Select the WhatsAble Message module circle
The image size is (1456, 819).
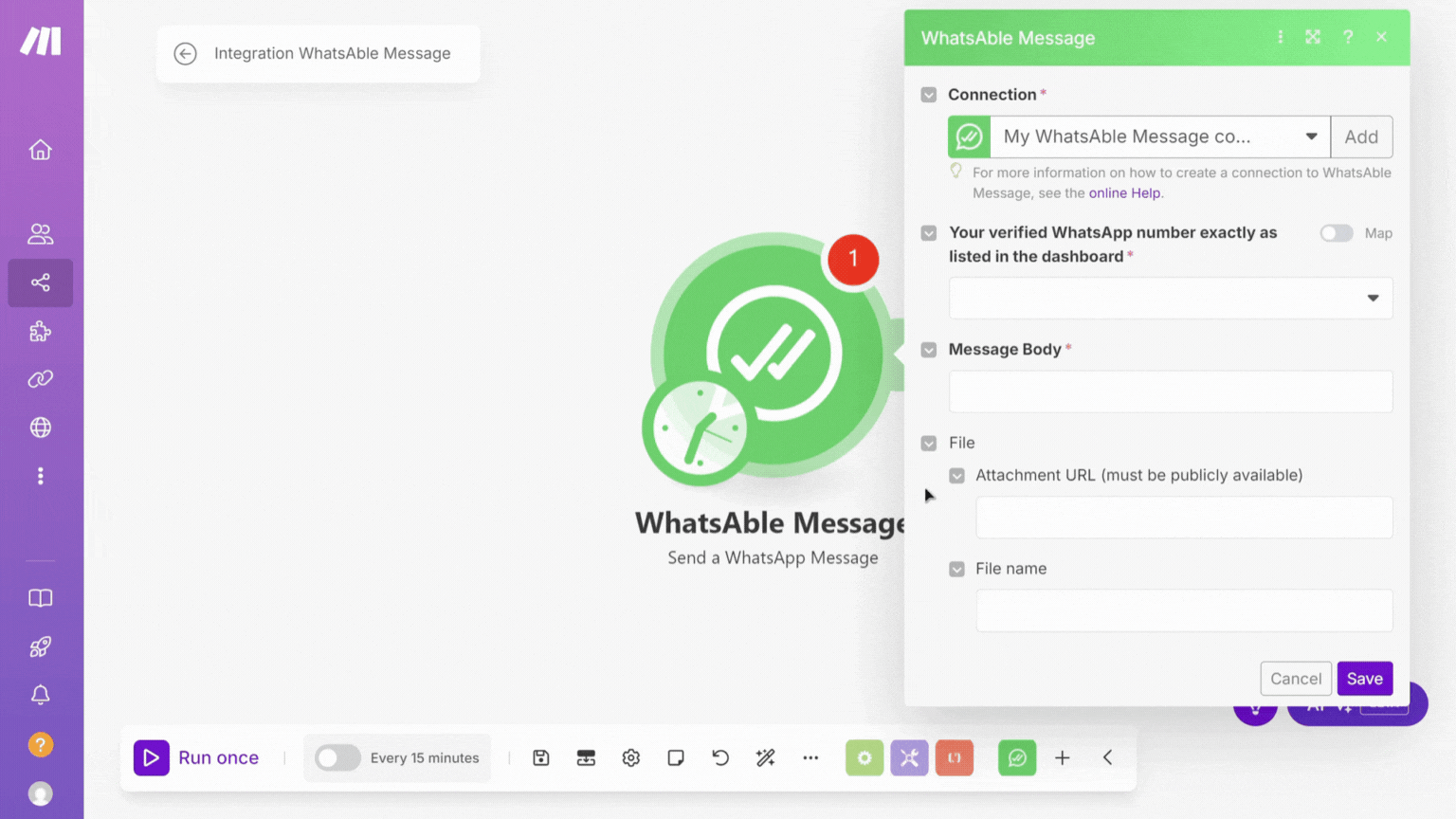click(x=773, y=354)
